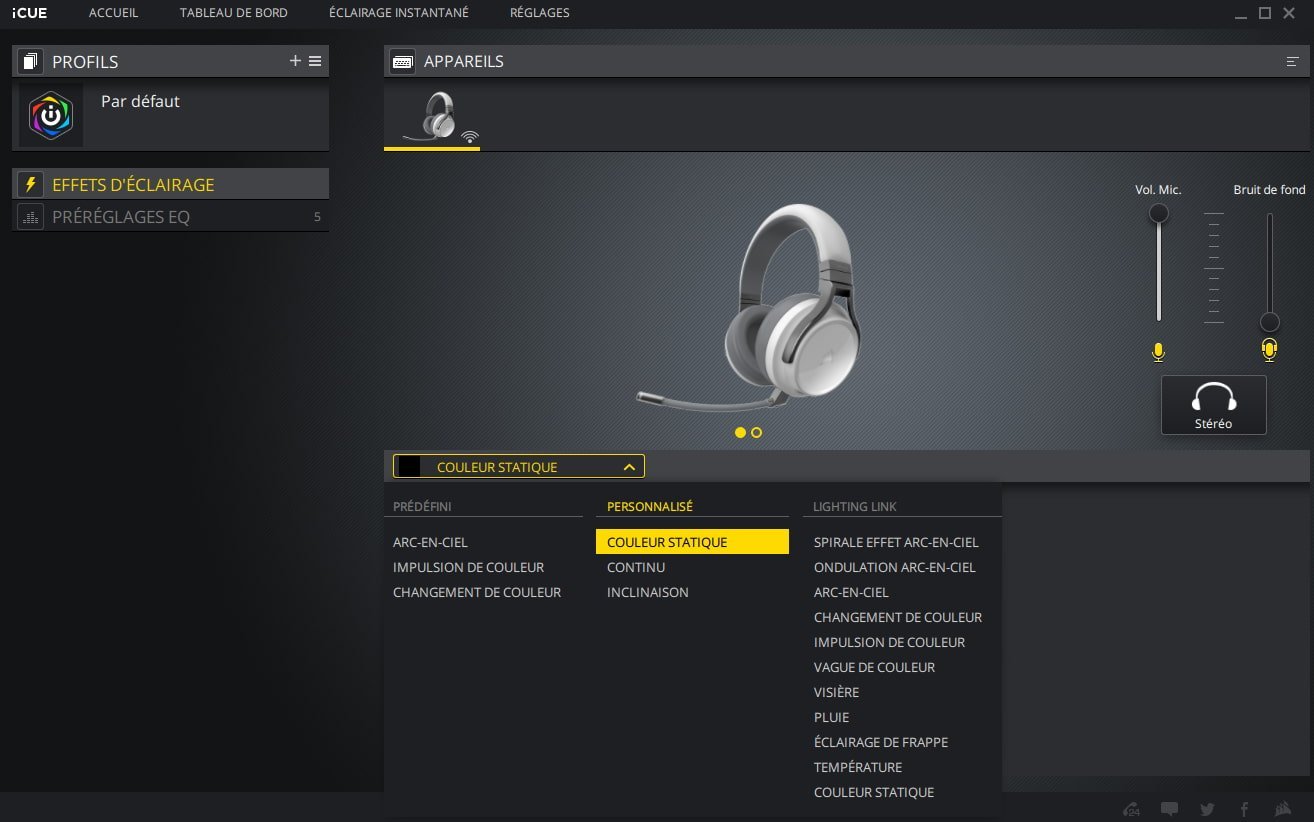Open the chat feedback bubble icon
Screen dimensions: 1314x822
pyautogui.click(x=1169, y=809)
